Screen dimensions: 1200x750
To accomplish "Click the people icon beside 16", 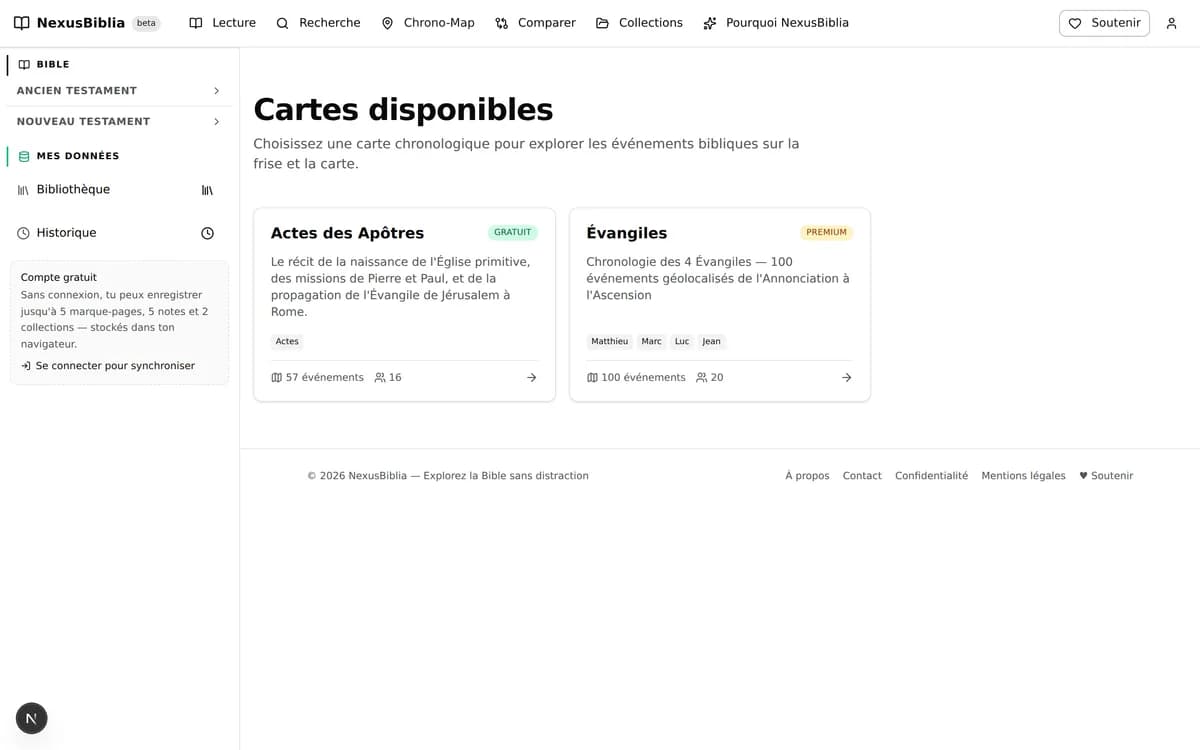I will pos(380,378).
